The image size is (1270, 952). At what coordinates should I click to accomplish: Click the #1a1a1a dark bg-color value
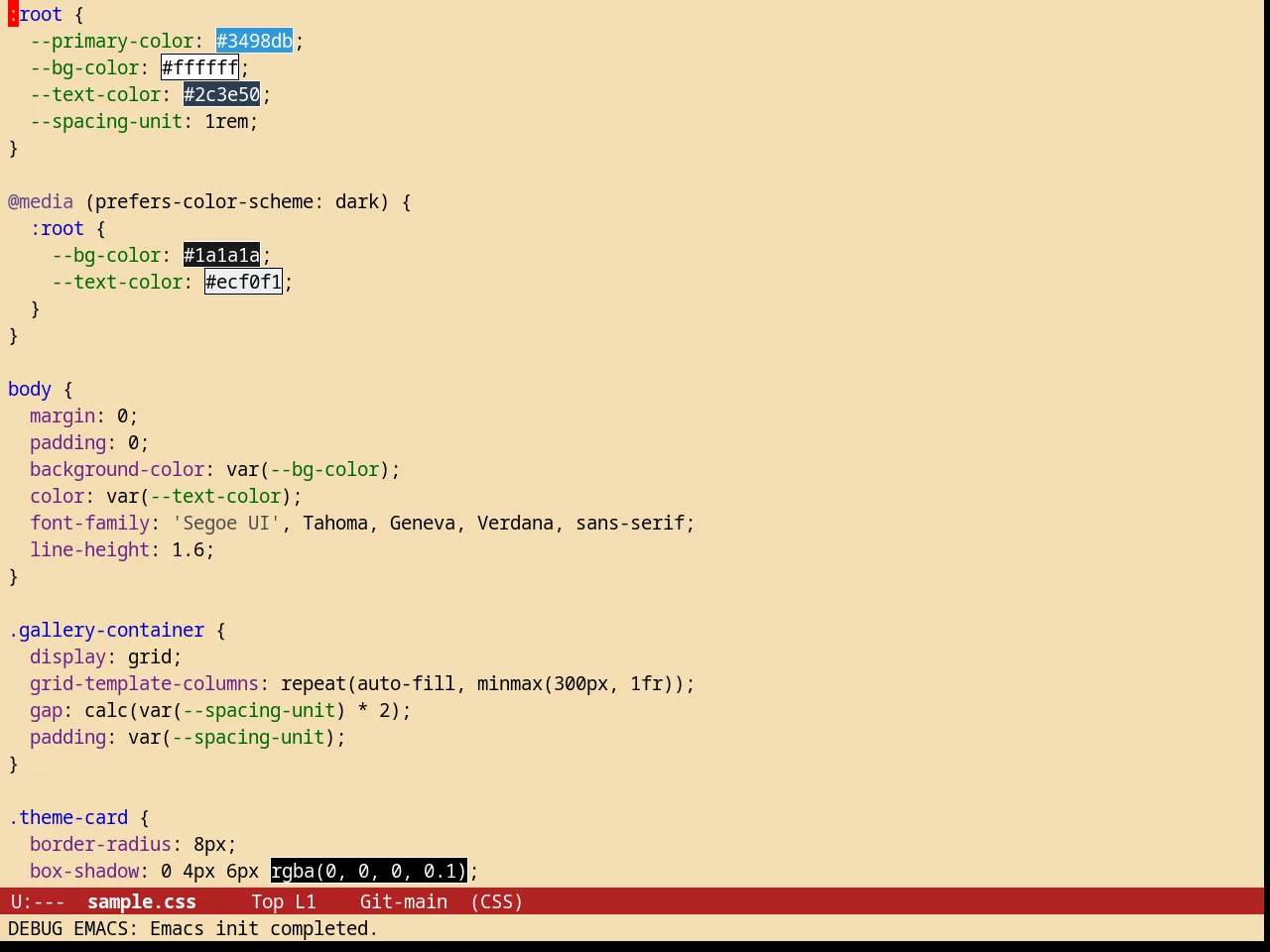(x=221, y=255)
